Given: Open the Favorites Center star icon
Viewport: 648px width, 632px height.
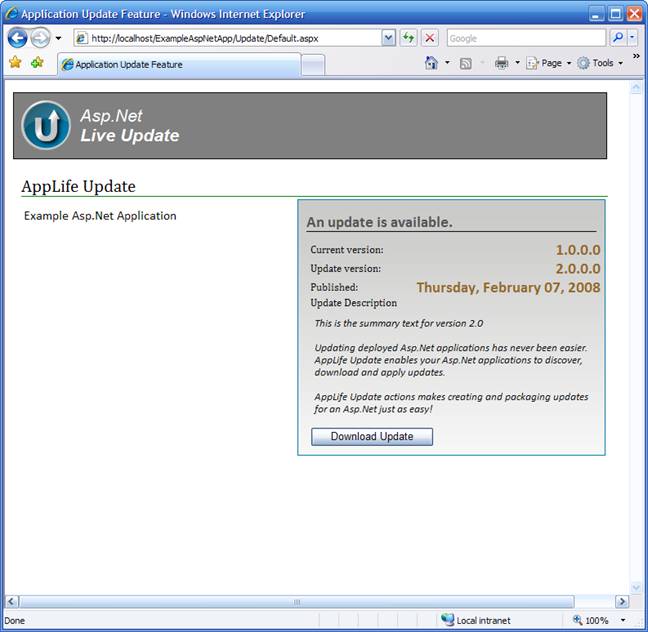Looking at the screenshot, I should pyautogui.click(x=15, y=62).
